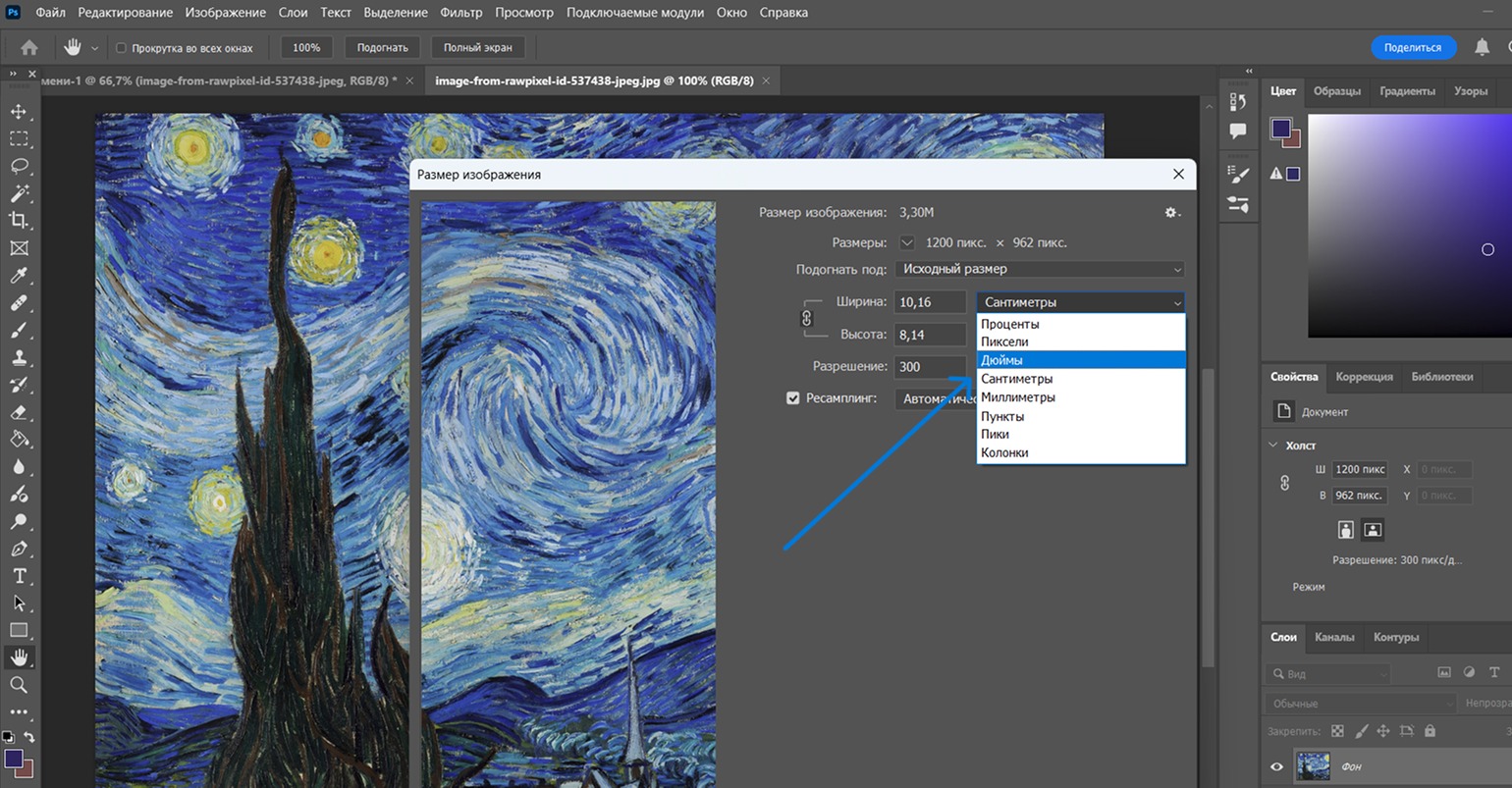This screenshot has height=788, width=1512.
Task: Collapse the Холст section
Action: pyautogui.click(x=1273, y=445)
